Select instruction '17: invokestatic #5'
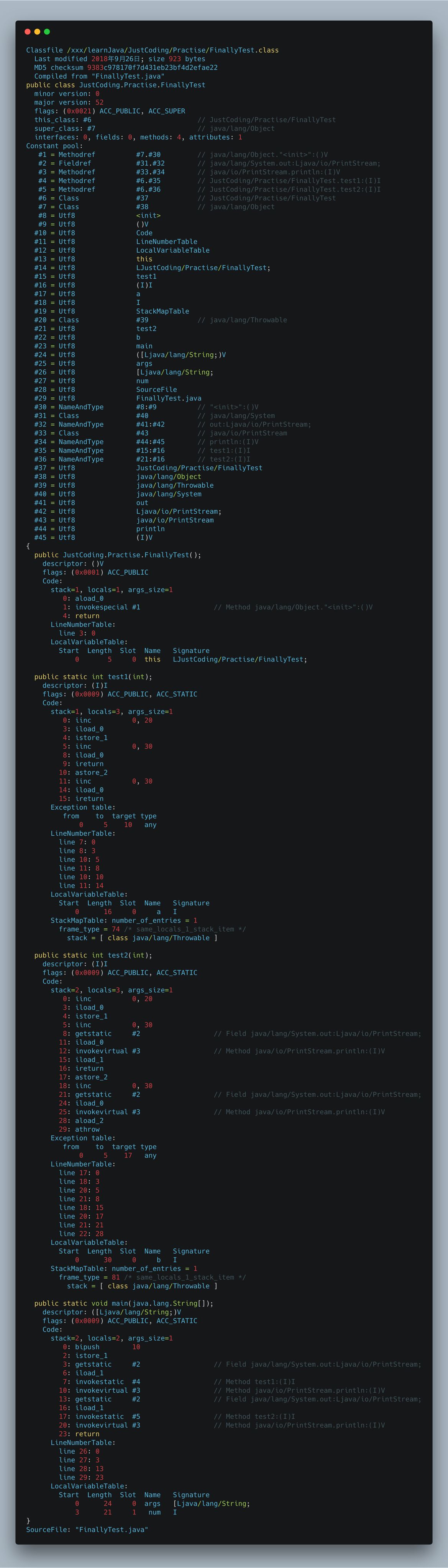Screen dimensions: 448x1568 click(177, 1416)
